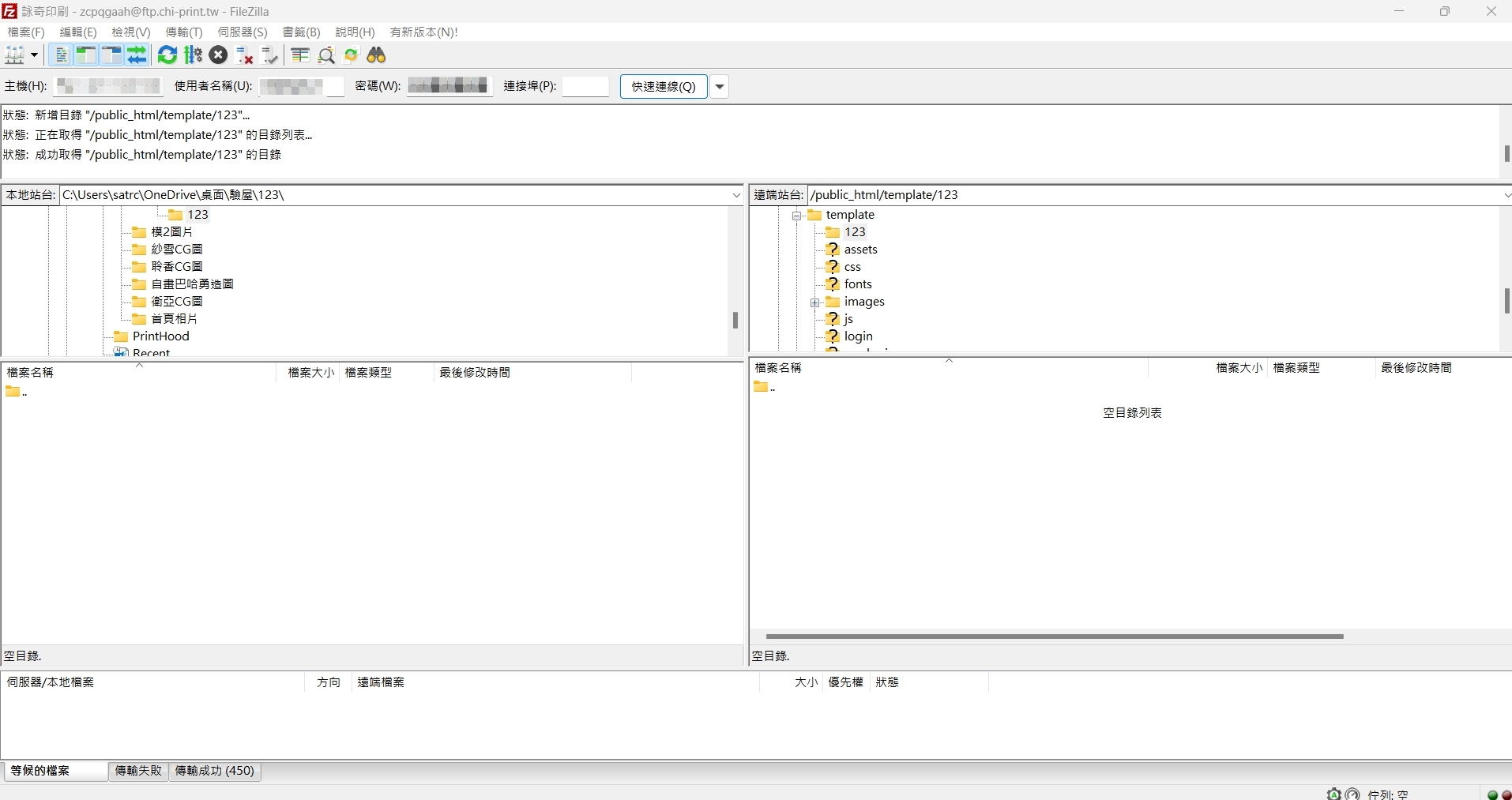
Task: Click the disconnect from server icon
Action: (245, 55)
